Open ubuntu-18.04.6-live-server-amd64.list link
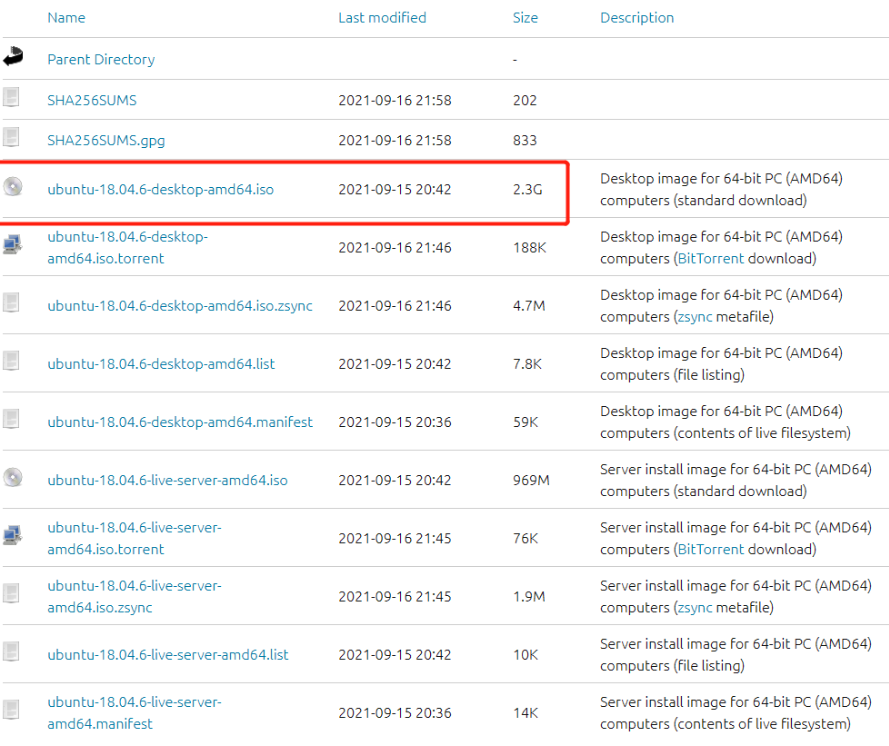 pos(168,655)
